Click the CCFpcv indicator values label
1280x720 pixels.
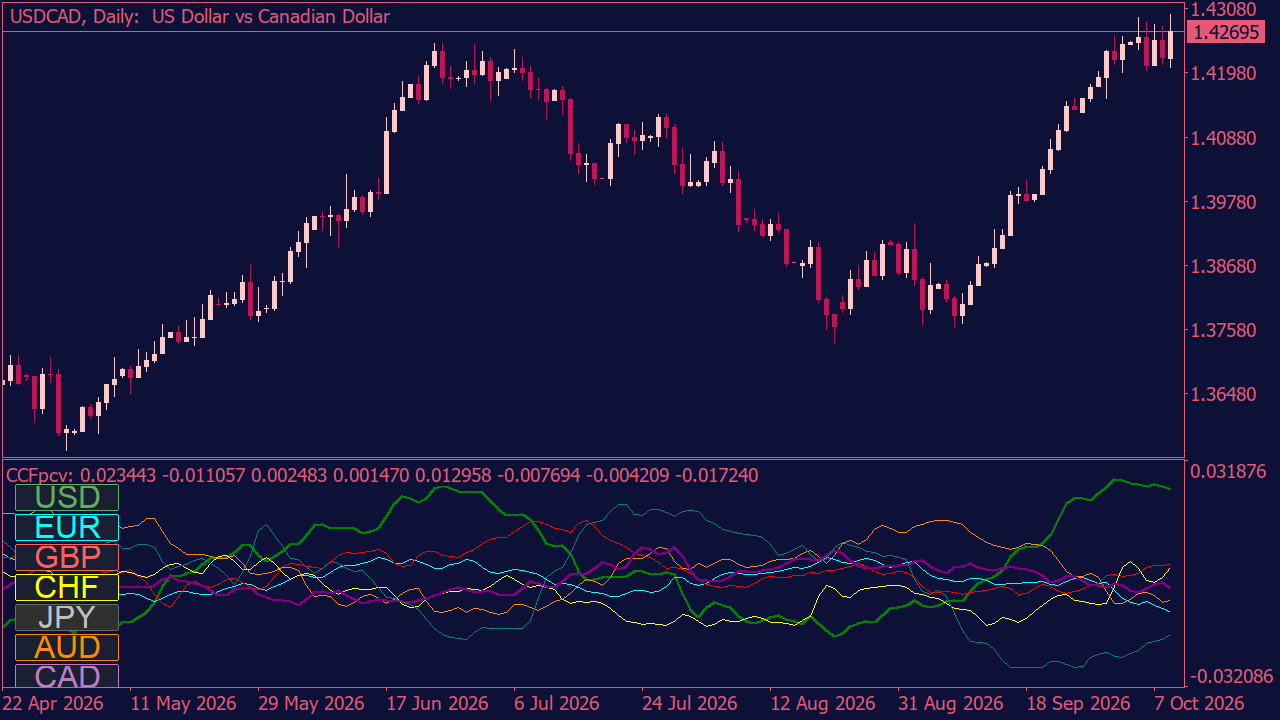pyautogui.click(x=382, y=476)
